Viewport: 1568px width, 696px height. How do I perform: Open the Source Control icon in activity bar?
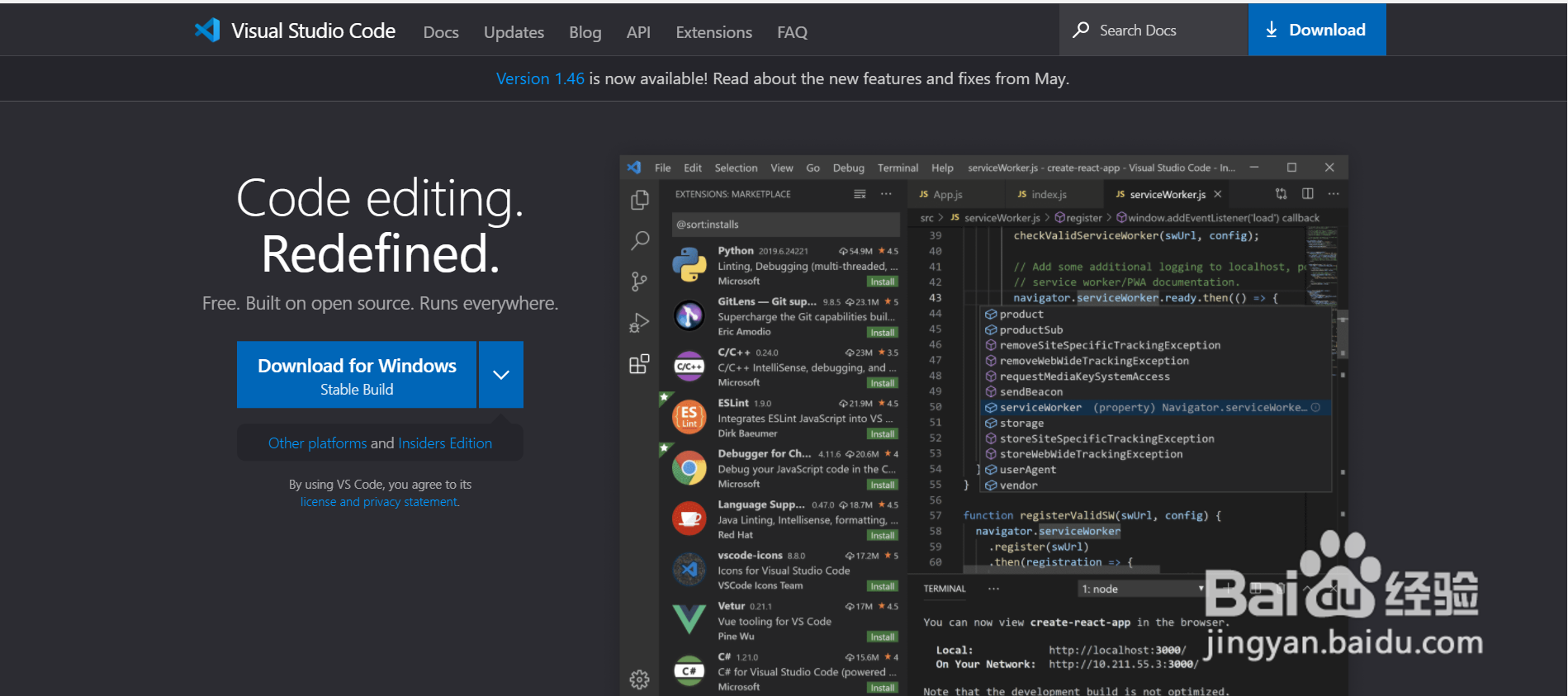(x=640, y=282)
